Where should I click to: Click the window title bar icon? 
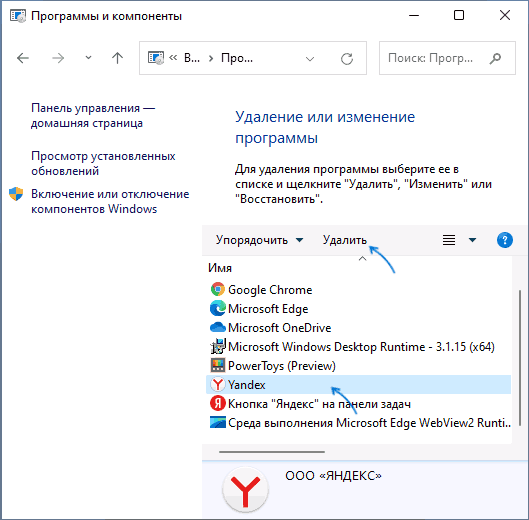tap(18, 16)
